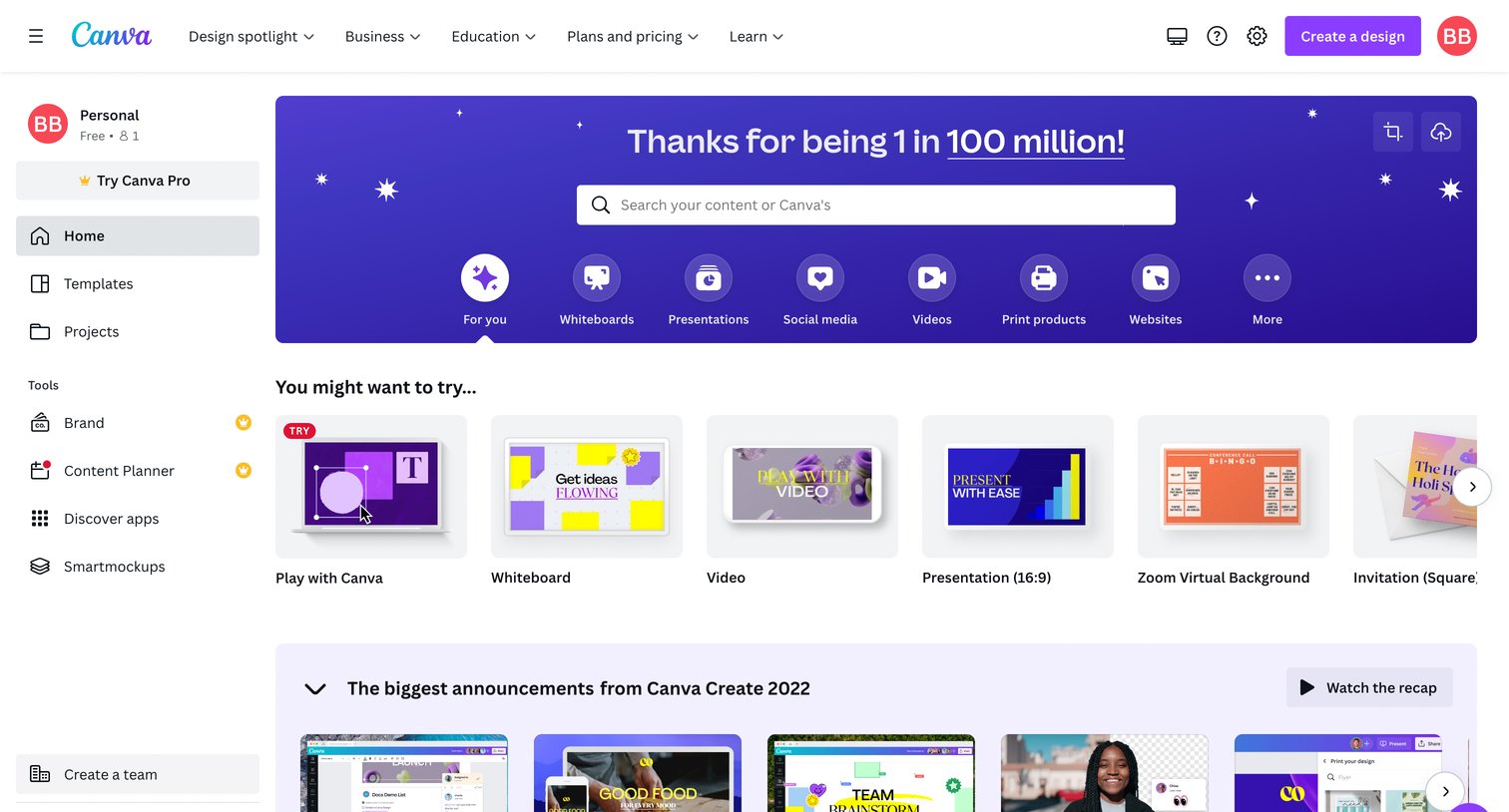The image size is (1509, 812).
Task: Open Content Planner in the sidebar
Action: 138,471
